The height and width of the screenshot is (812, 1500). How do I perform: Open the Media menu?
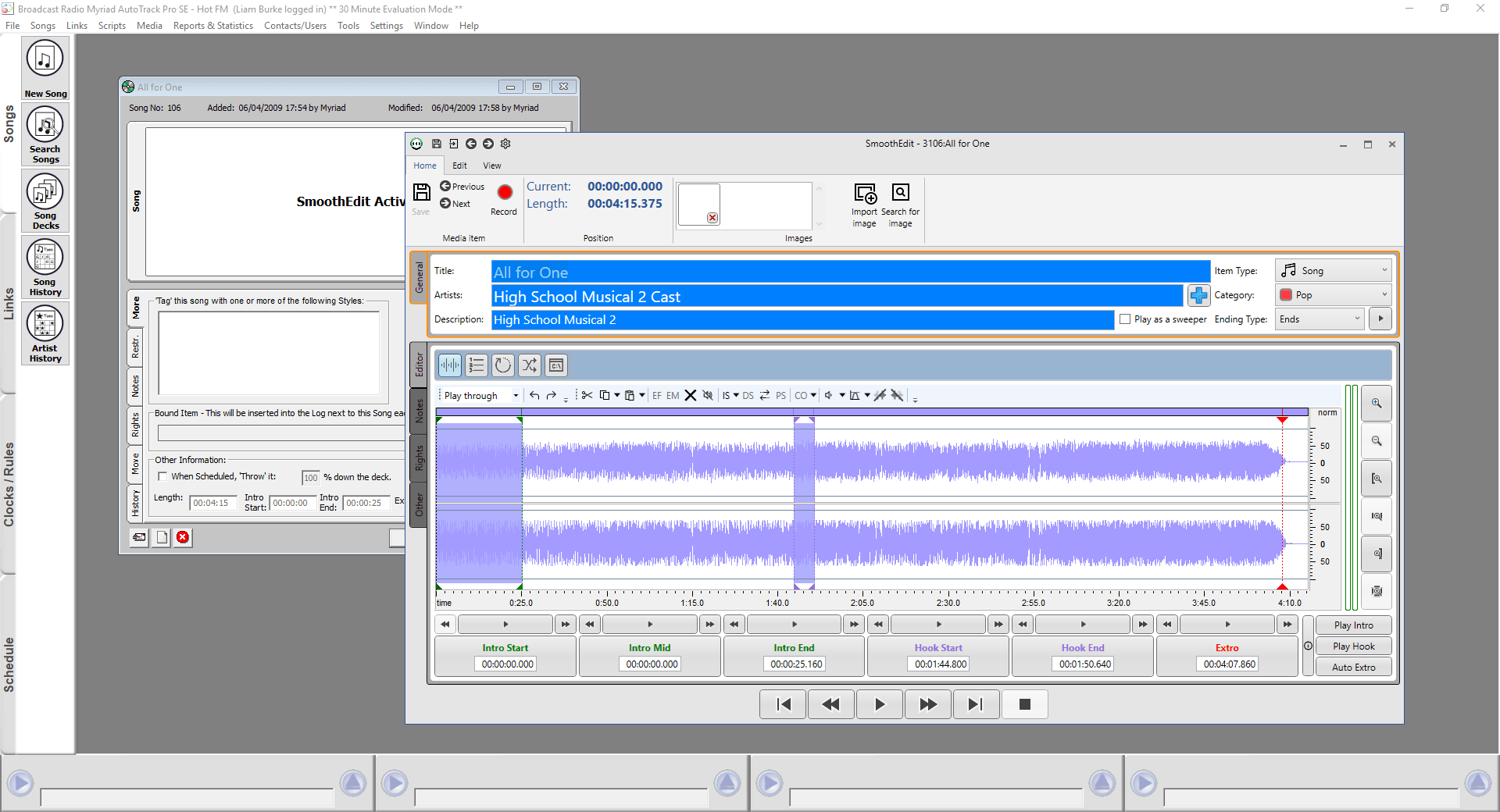pyautogui.click(x=148, y=25)
